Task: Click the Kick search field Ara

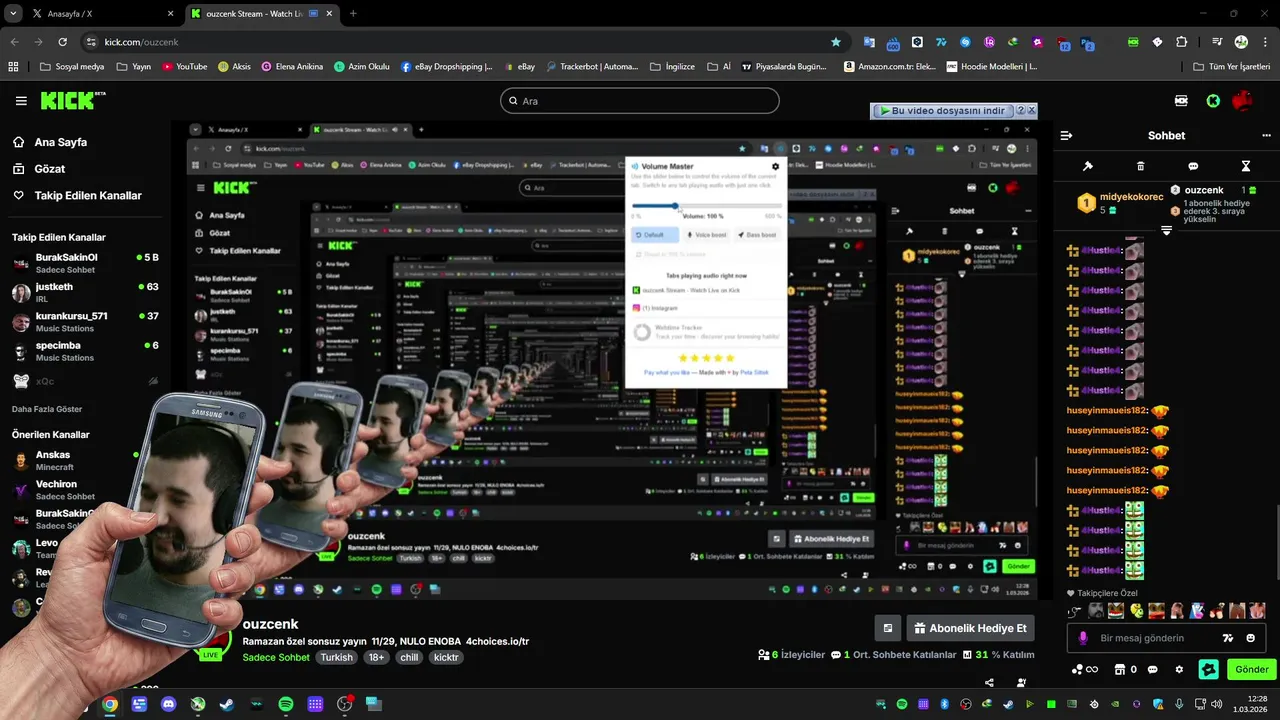Action: (x=640, y=101)
